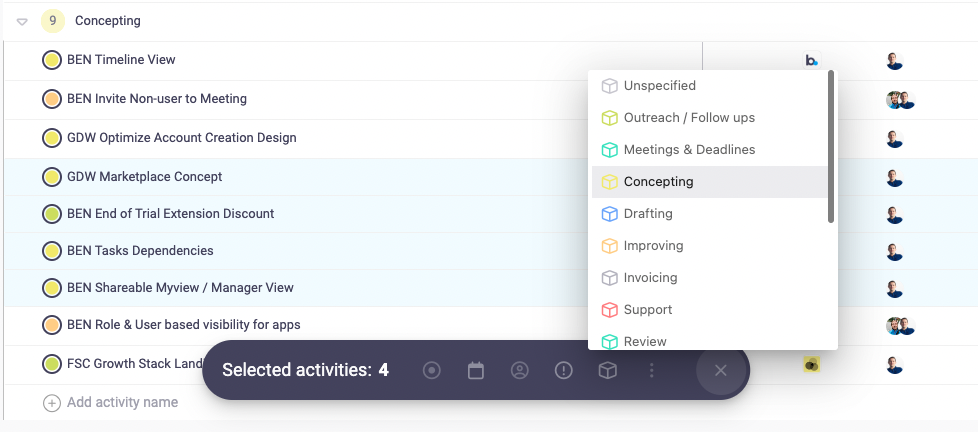The width and height of the screenshot is (978, 432).
Task: Select Meetings & Deadlines option
Action: tap(689, 150)
